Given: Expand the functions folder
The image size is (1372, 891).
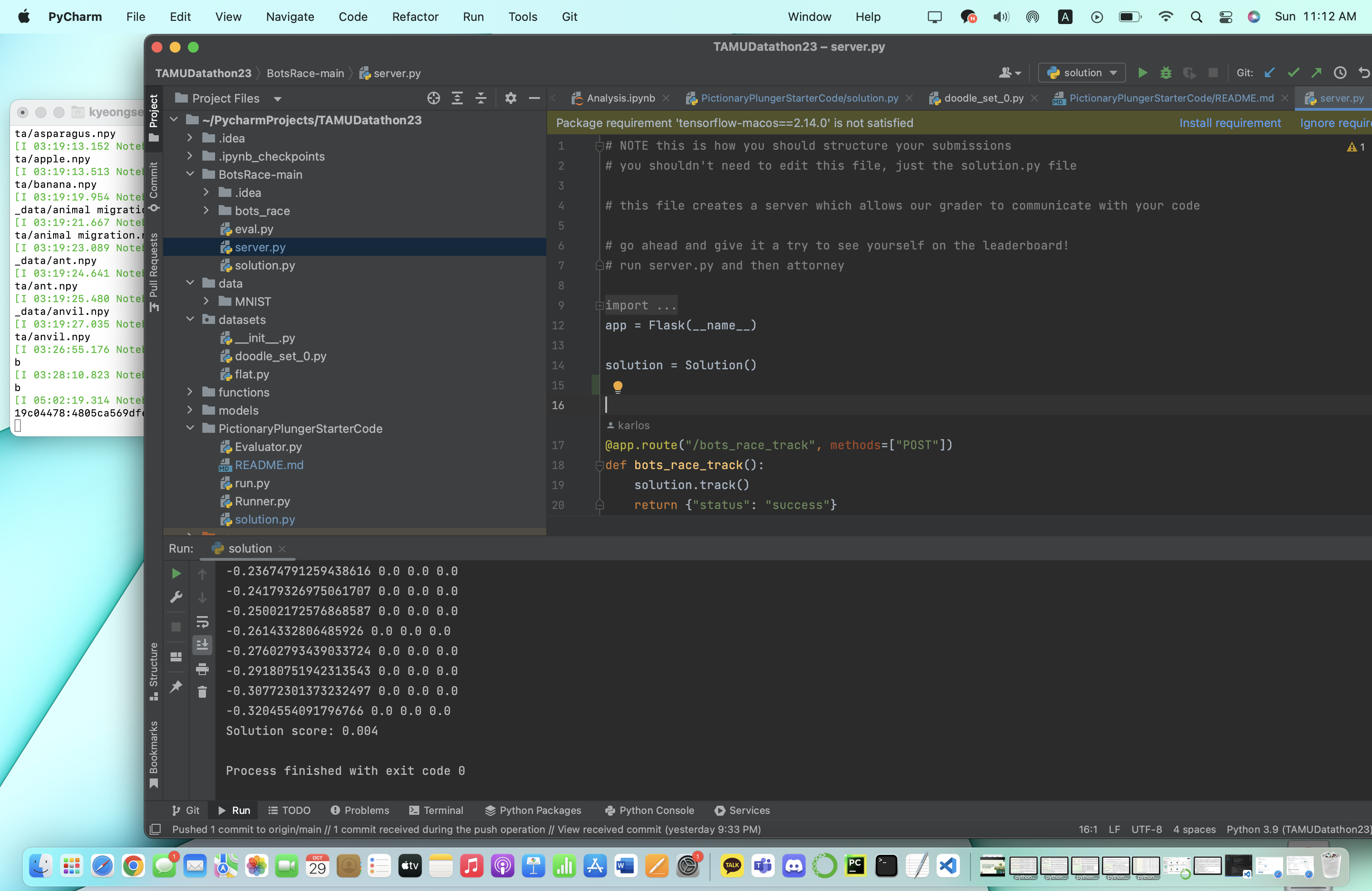Looking at the screenshot, I should click(x=190, y=392).
